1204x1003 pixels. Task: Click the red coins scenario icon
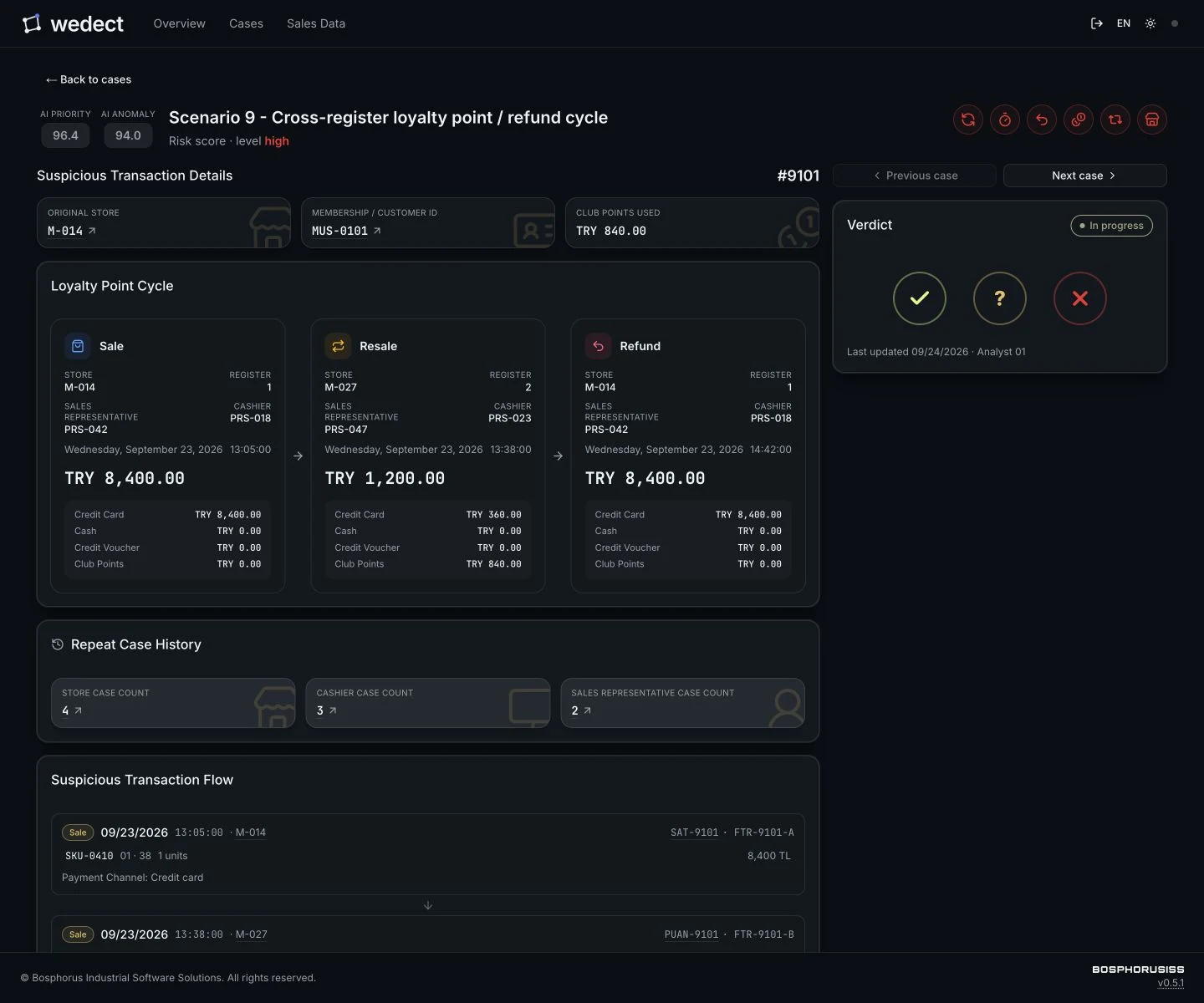[x=1079, y=120]
